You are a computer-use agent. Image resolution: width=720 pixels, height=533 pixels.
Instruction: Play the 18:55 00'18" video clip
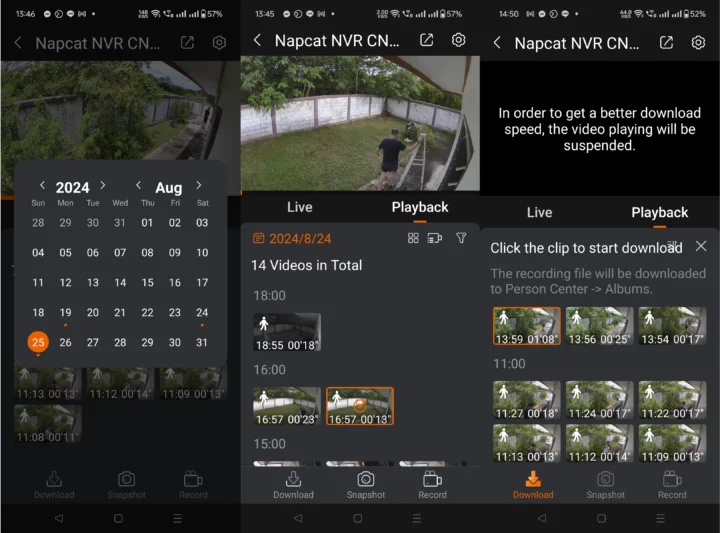click(286, 332)
